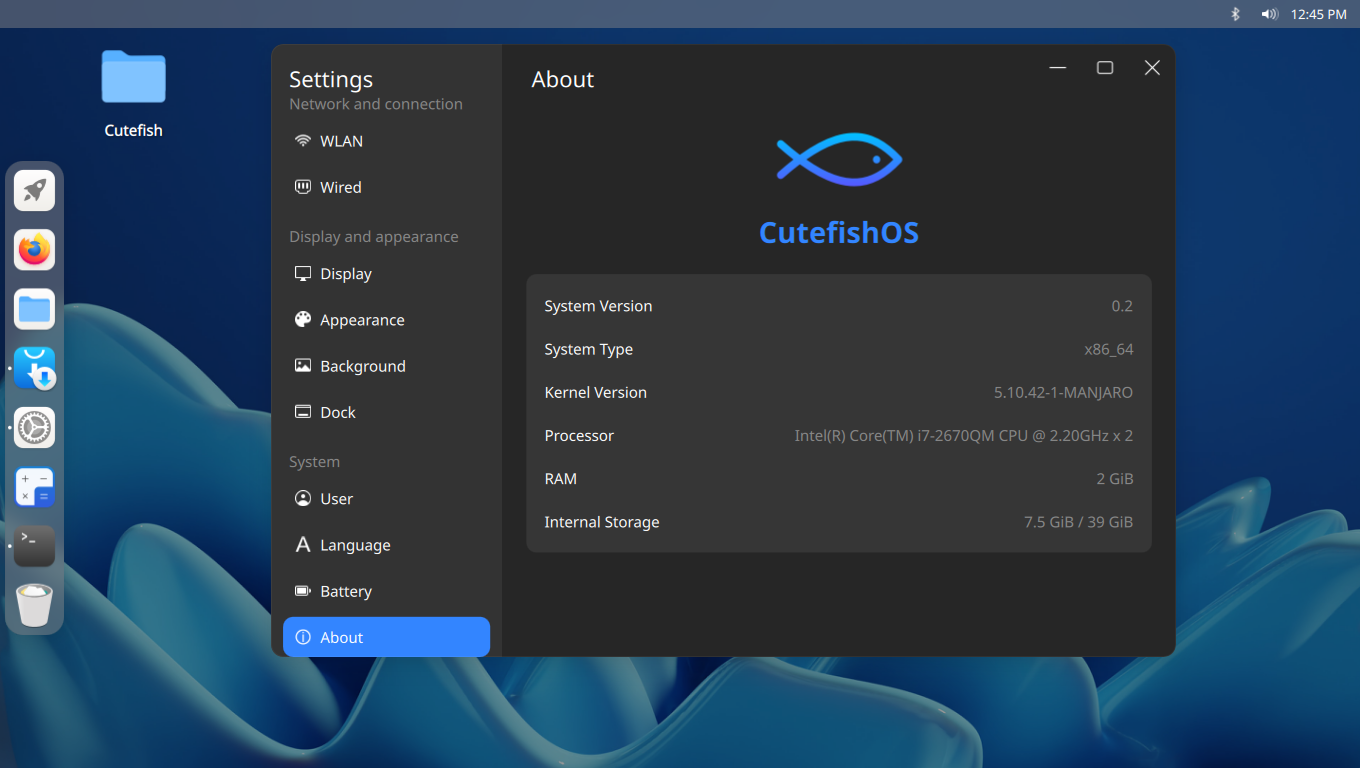Open User settings page

[x=386, y=499]
